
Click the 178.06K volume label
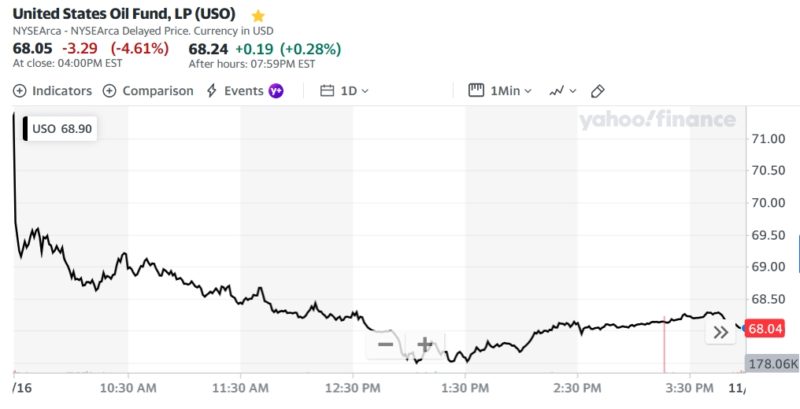(771, 364)
